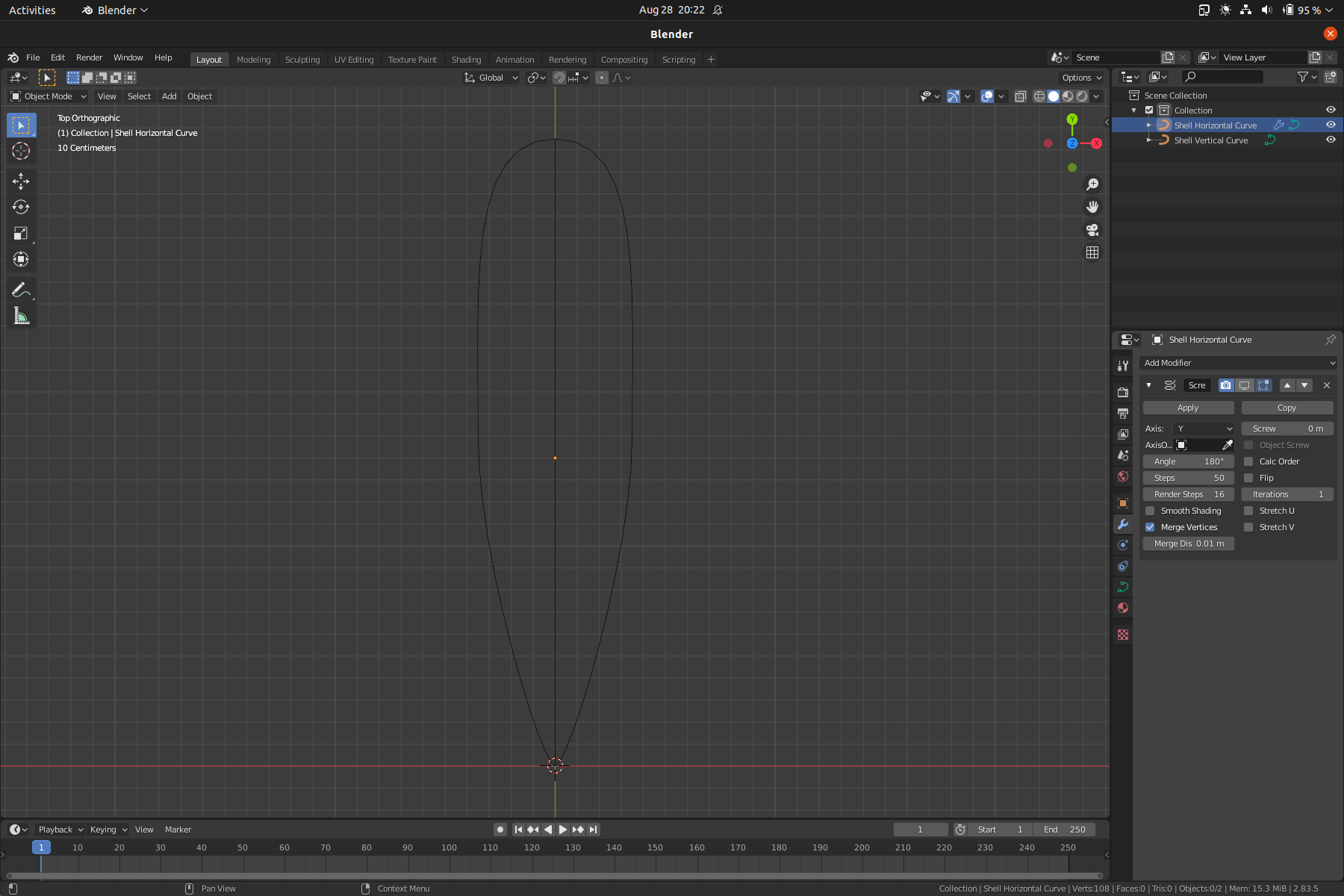The height and width of the screenshot is (896, 1344).
Task: Click the pan view hand icon
Action: tap(1092, 207)
